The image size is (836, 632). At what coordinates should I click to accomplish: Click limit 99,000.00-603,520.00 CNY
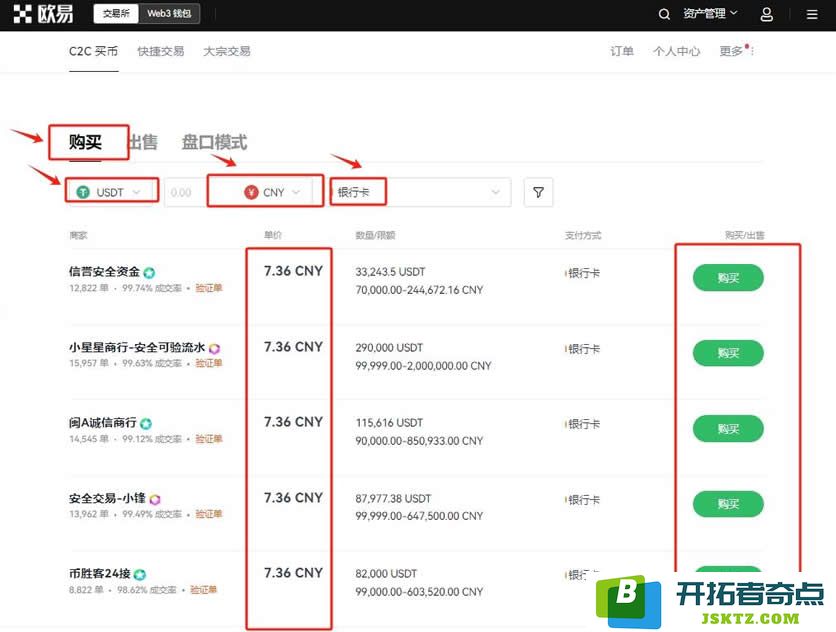point(419,592)
